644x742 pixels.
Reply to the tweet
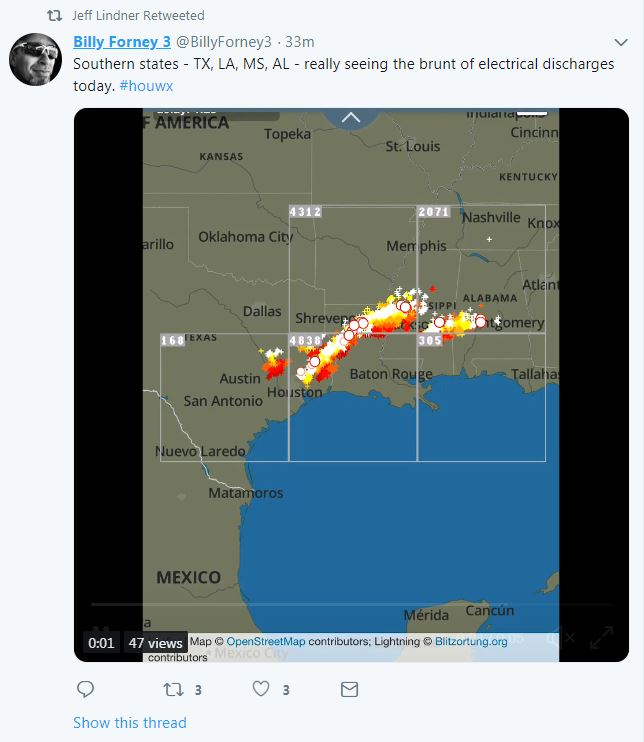86,689
